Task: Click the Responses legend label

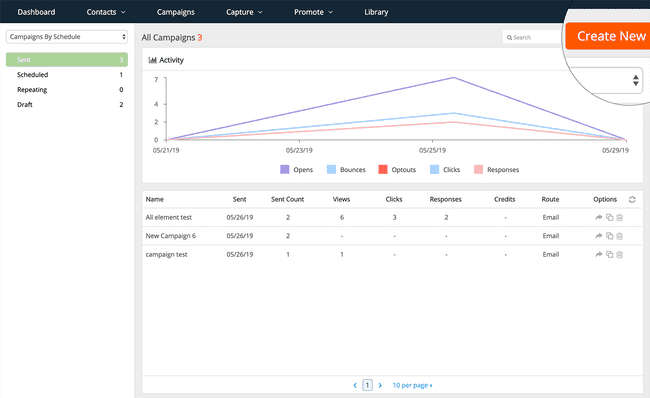Action: (x=503, y=170)
